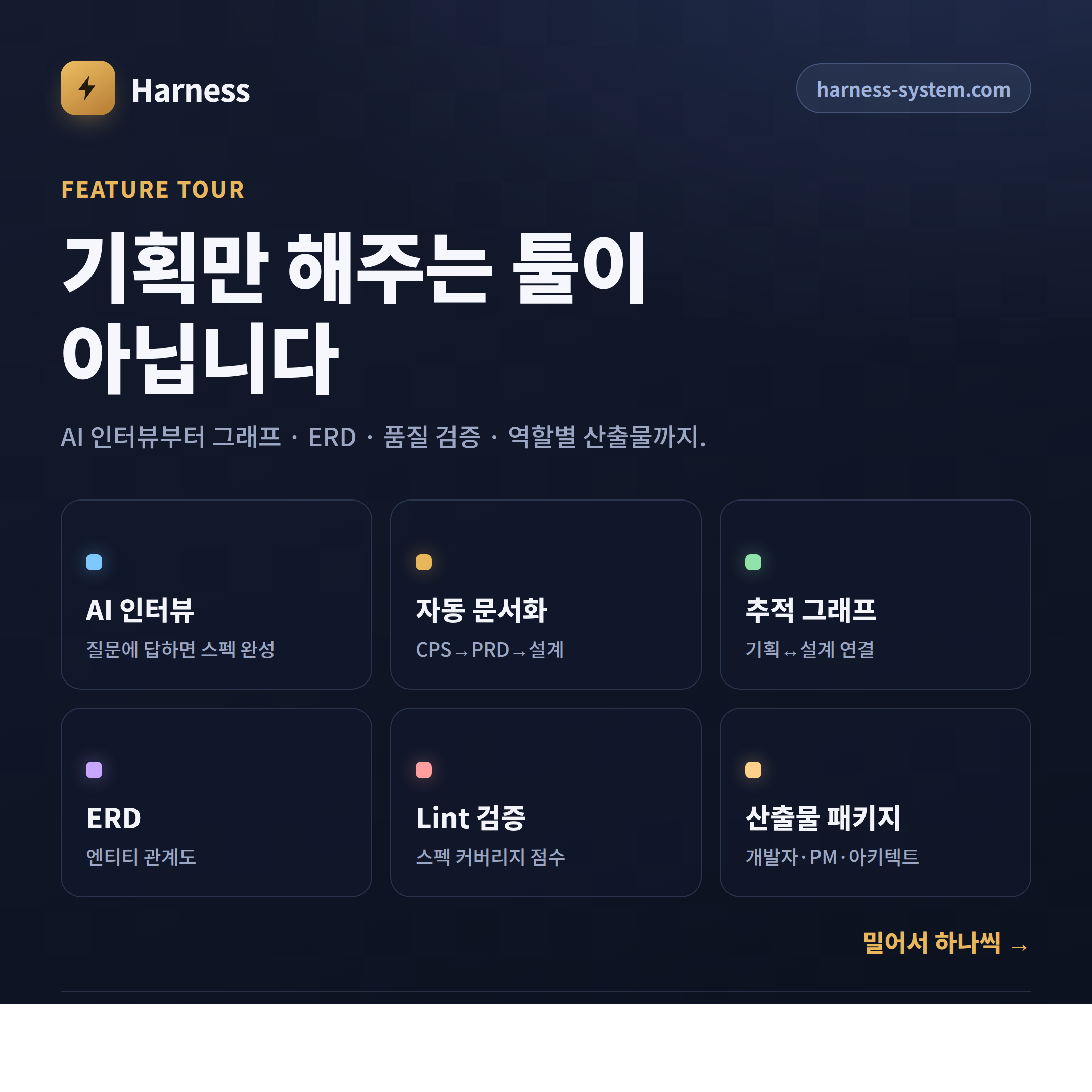Click the Harness lightning bolt logo icon
The width and height of the screenshot is (1092, 1092).
click(x=87, y=87)
